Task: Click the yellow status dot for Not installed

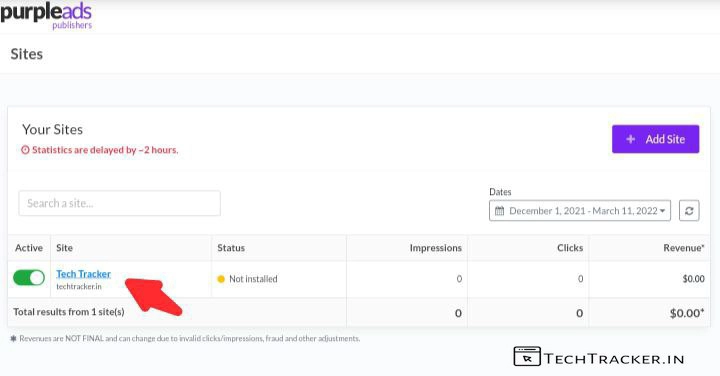Action: coord(221,279)
